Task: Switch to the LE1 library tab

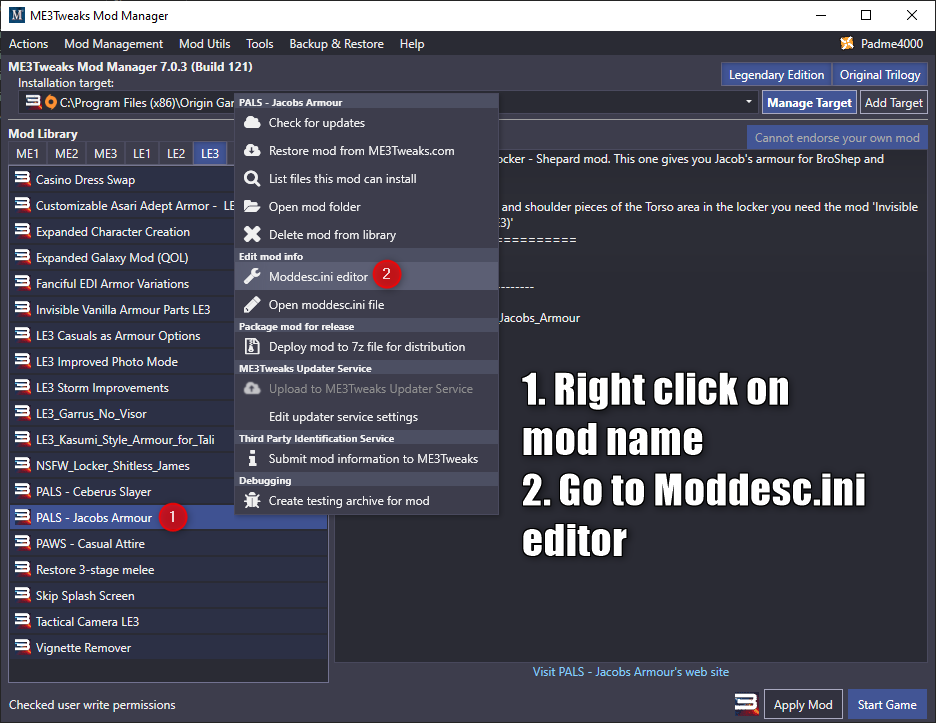Action: click(x=141, y=153)
